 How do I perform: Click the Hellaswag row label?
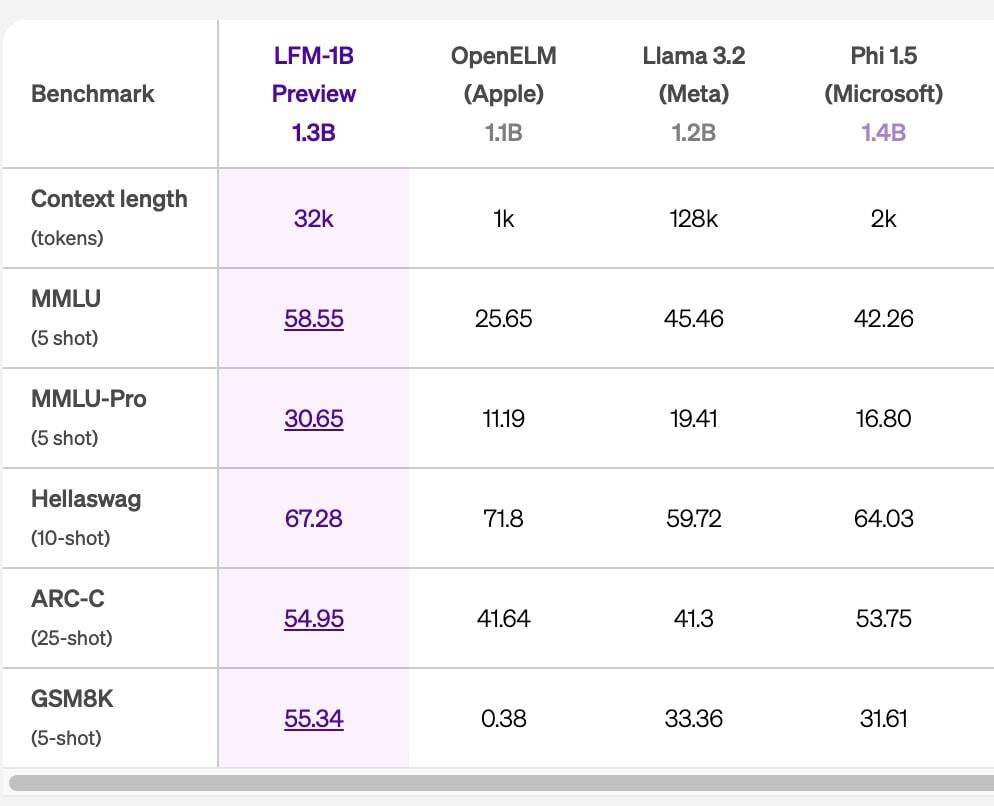click(86, 499)
